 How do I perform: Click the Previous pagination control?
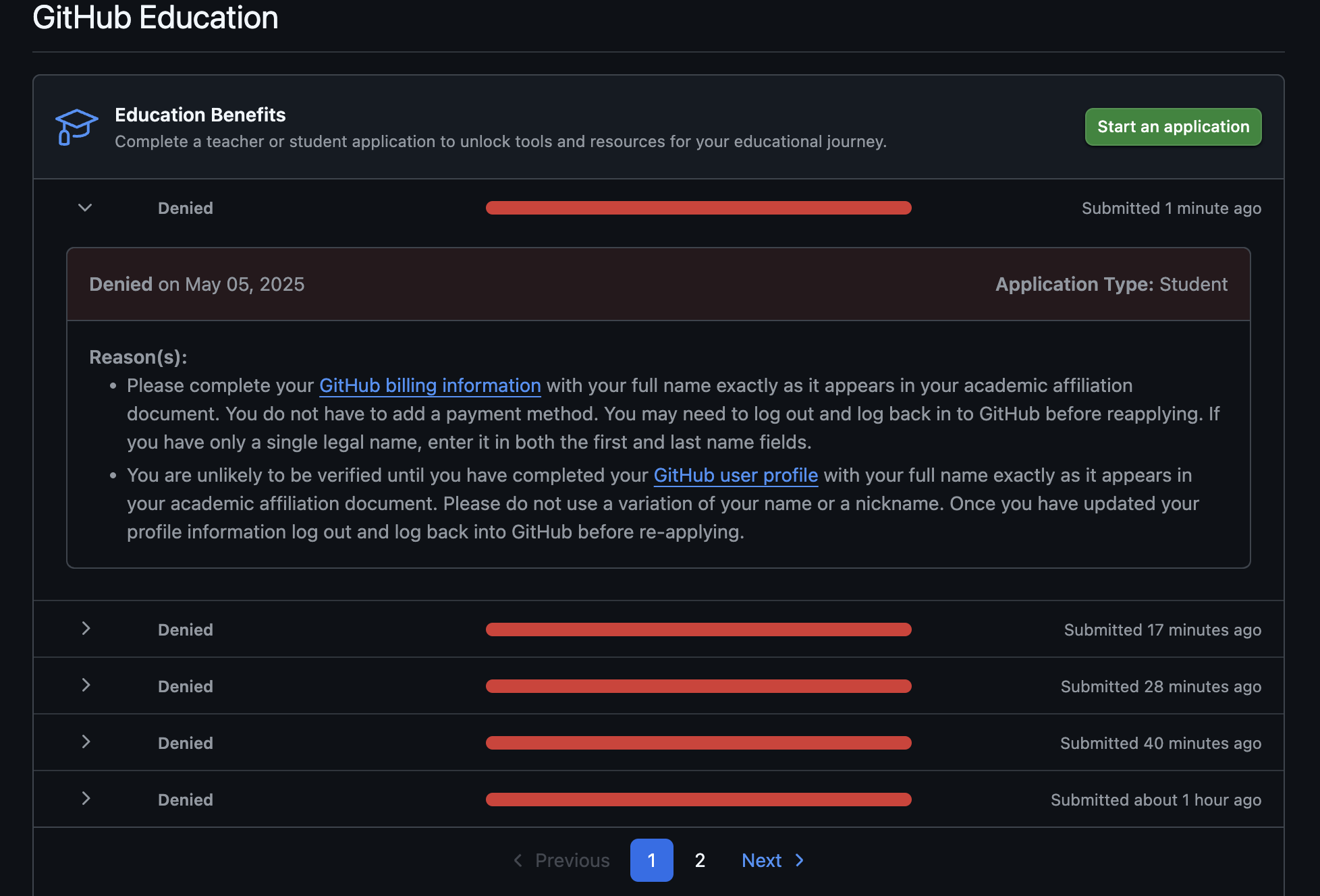(561, 860)
